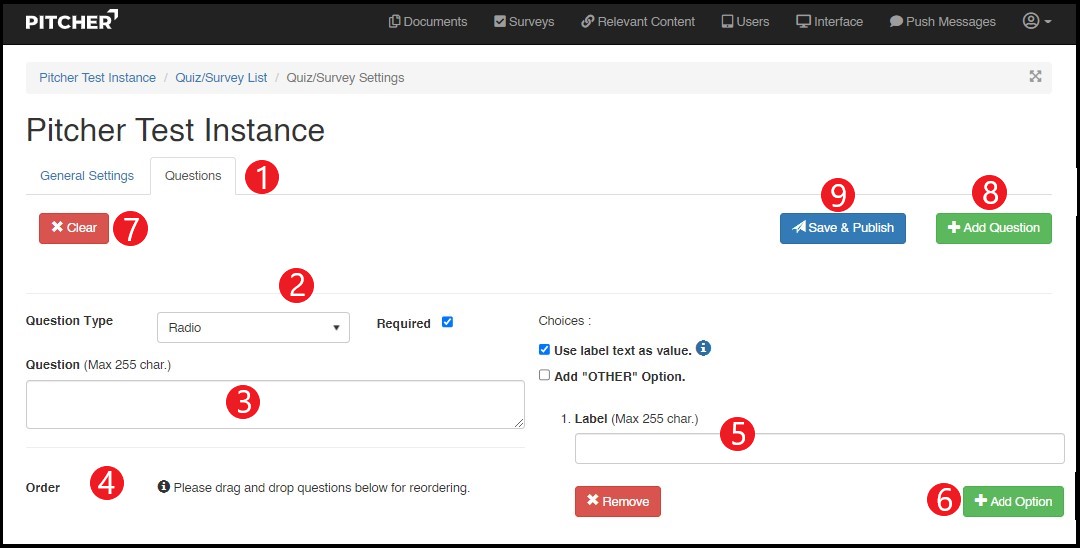Screen dimensions: 1080x548
Task: Click the info icon beside label value option
Action: pyautogui.click(x=703, y=349)
